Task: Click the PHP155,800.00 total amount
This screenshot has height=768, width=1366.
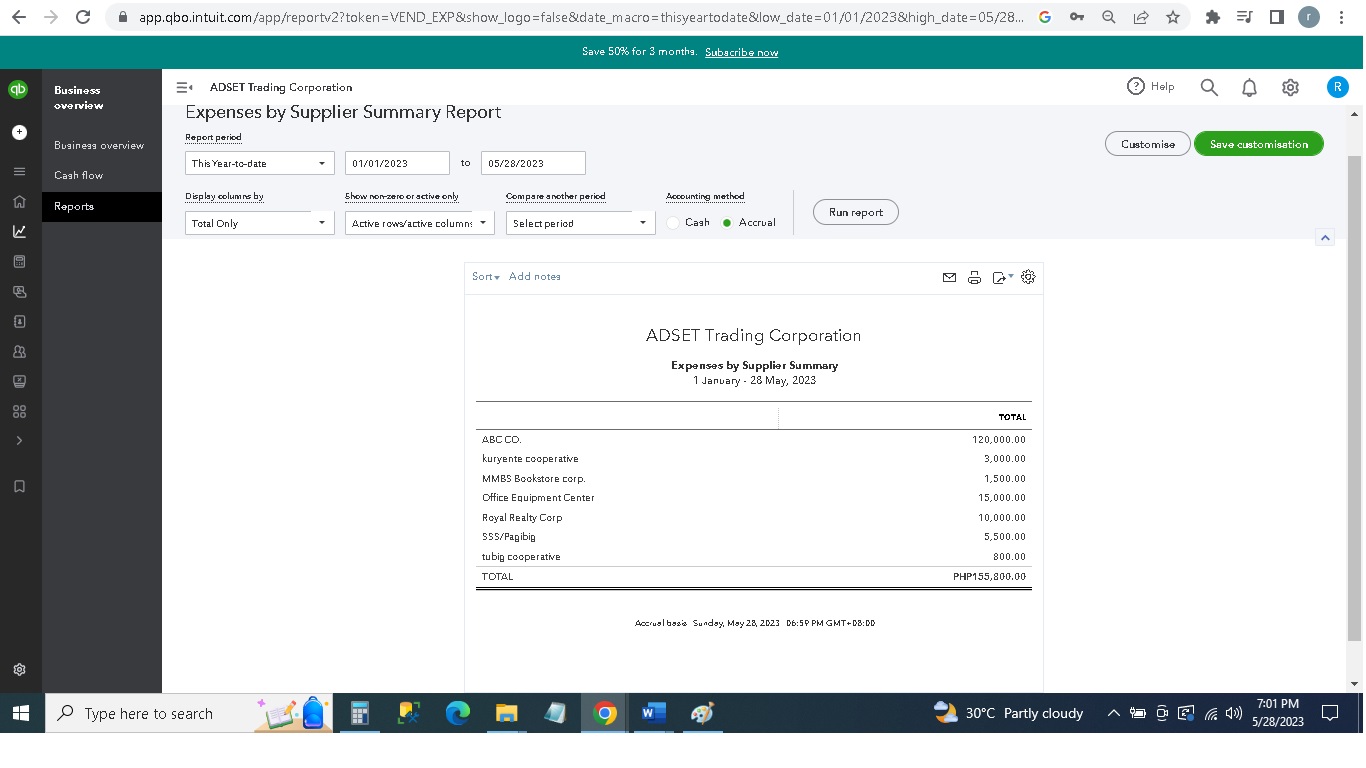Action: pos(990,577)
